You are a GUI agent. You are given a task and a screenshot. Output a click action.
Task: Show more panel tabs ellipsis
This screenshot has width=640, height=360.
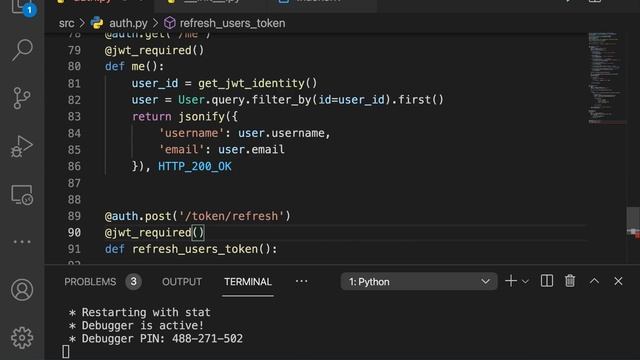tap(301, 282)
